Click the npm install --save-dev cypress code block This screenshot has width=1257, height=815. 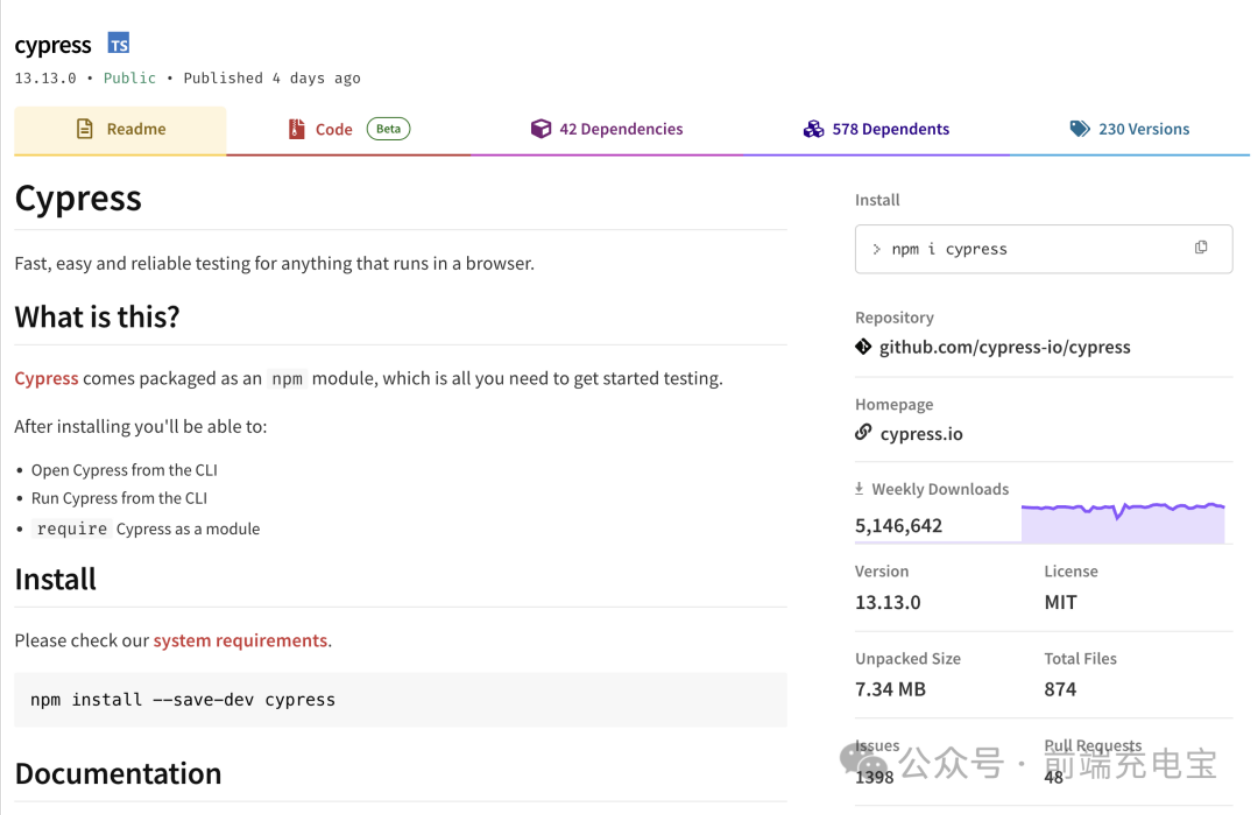[400, 700]
